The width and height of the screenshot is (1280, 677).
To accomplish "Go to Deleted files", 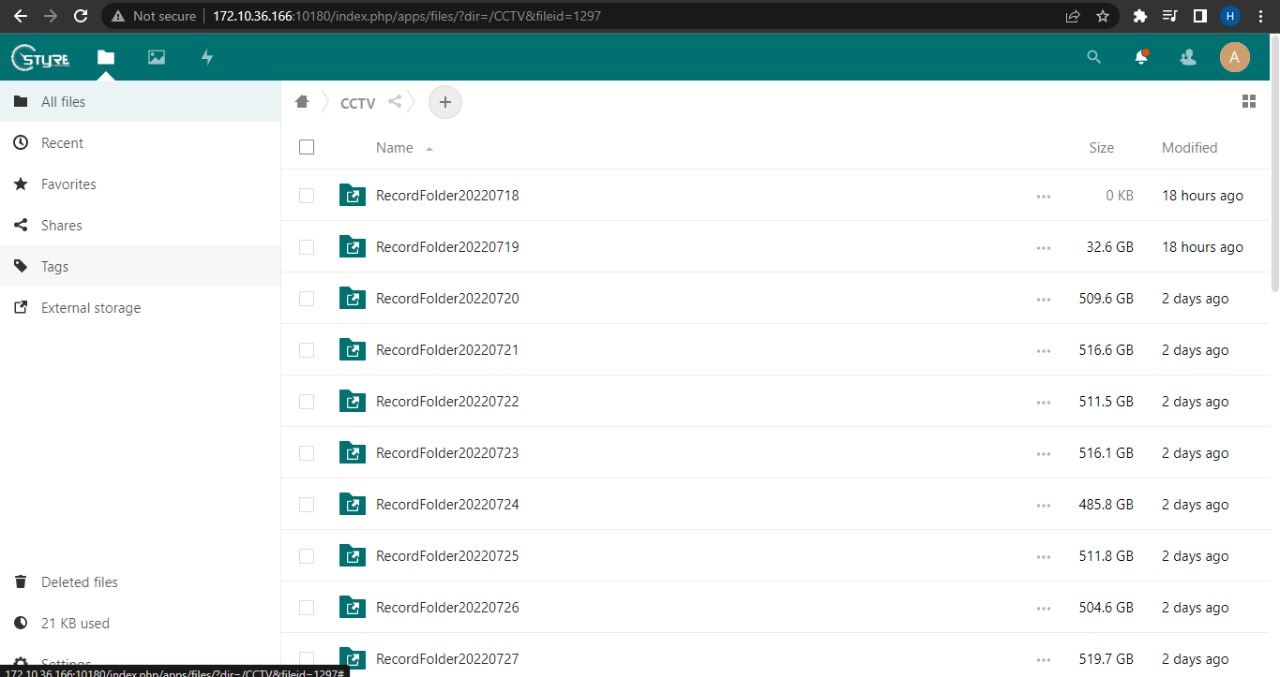I will pyautogui.click(x=79, y=582).
